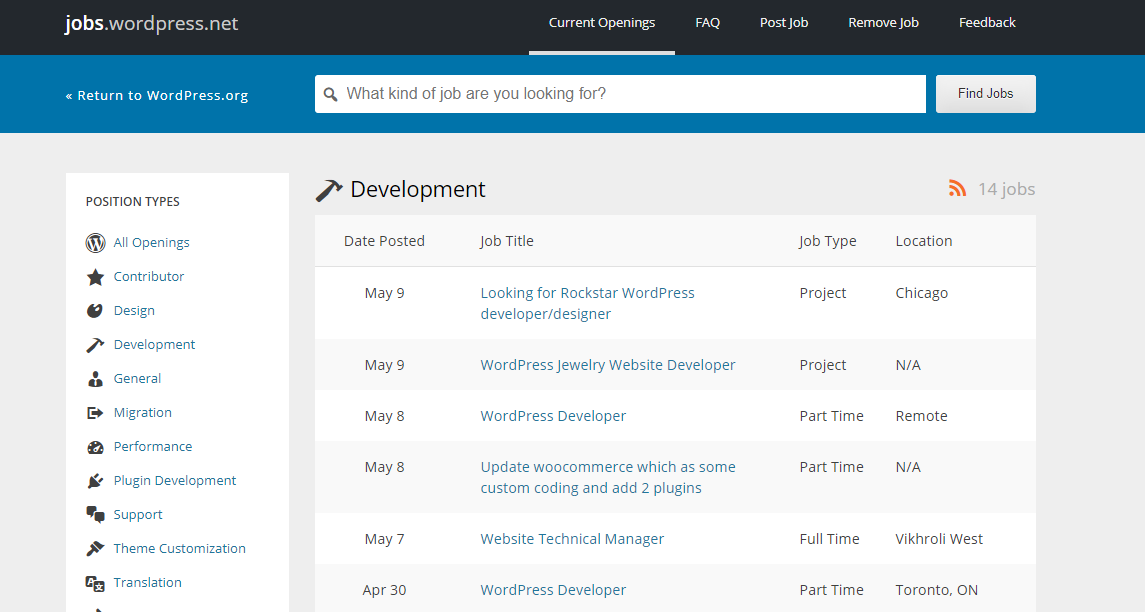Click the Date Posted column header
1145x612 pixels.
point(384,241)
